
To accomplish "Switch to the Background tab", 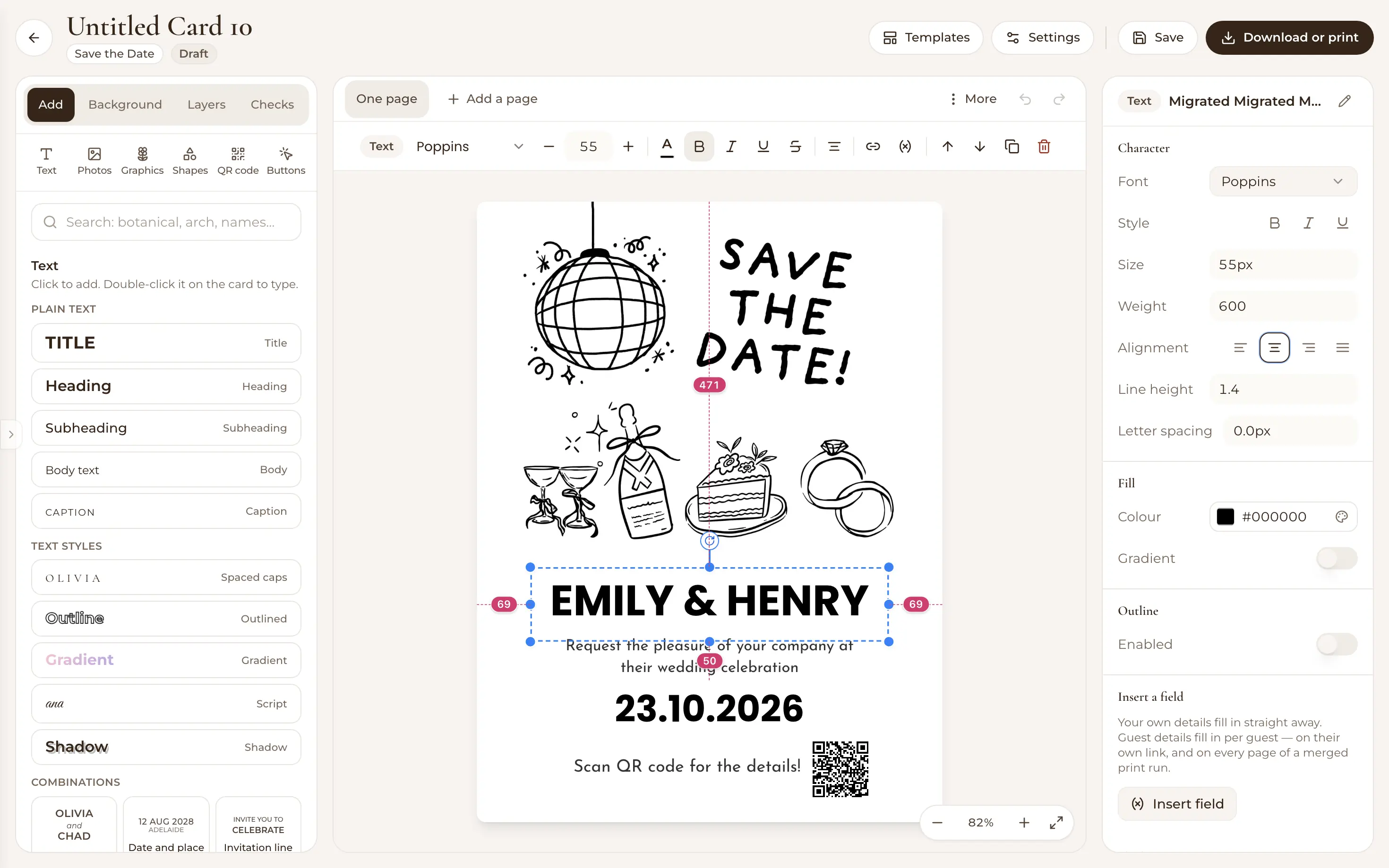I will click(125, 104).
